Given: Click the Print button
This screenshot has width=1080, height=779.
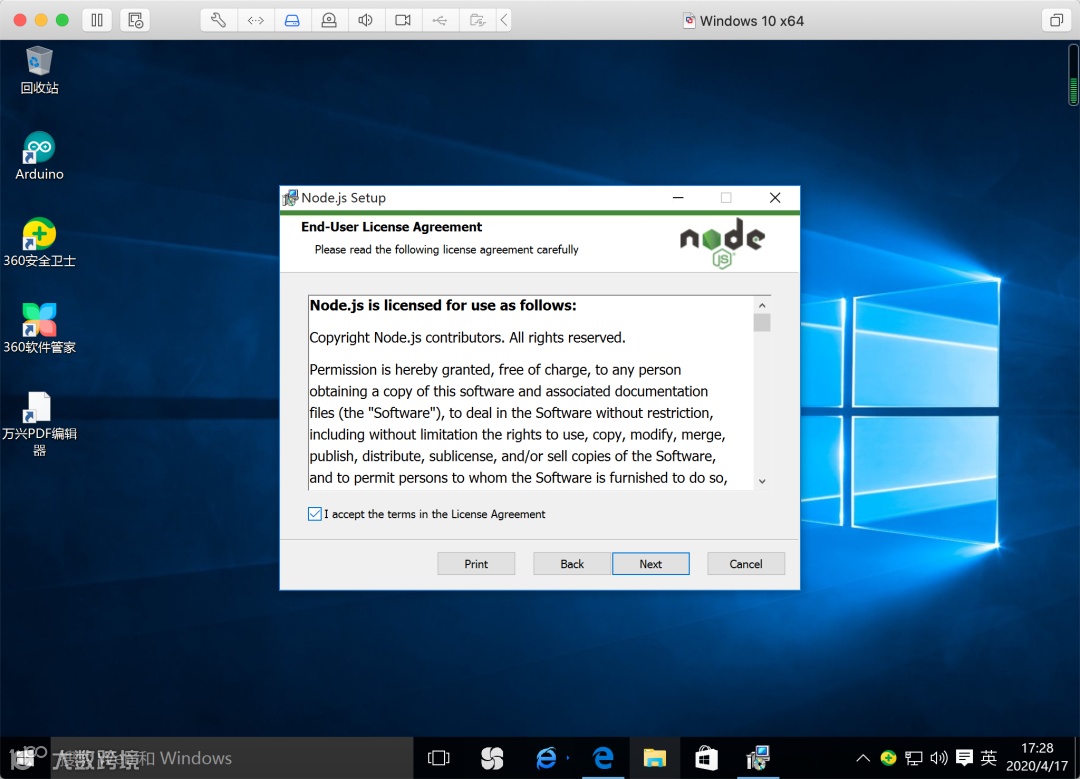Looking at the screenshot, I should [x=476, y=563].
